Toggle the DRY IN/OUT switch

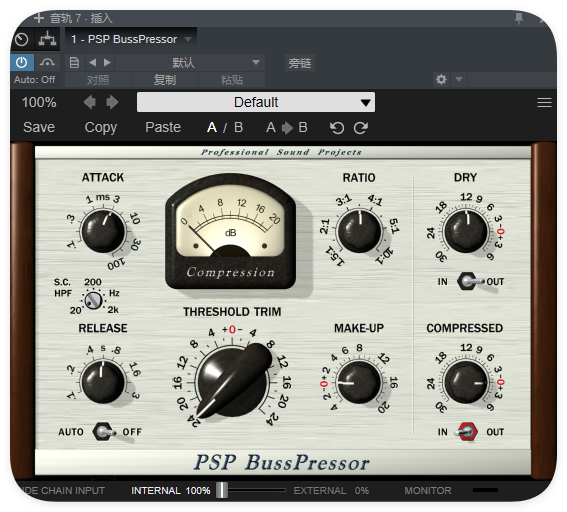(x=469, y=281)
